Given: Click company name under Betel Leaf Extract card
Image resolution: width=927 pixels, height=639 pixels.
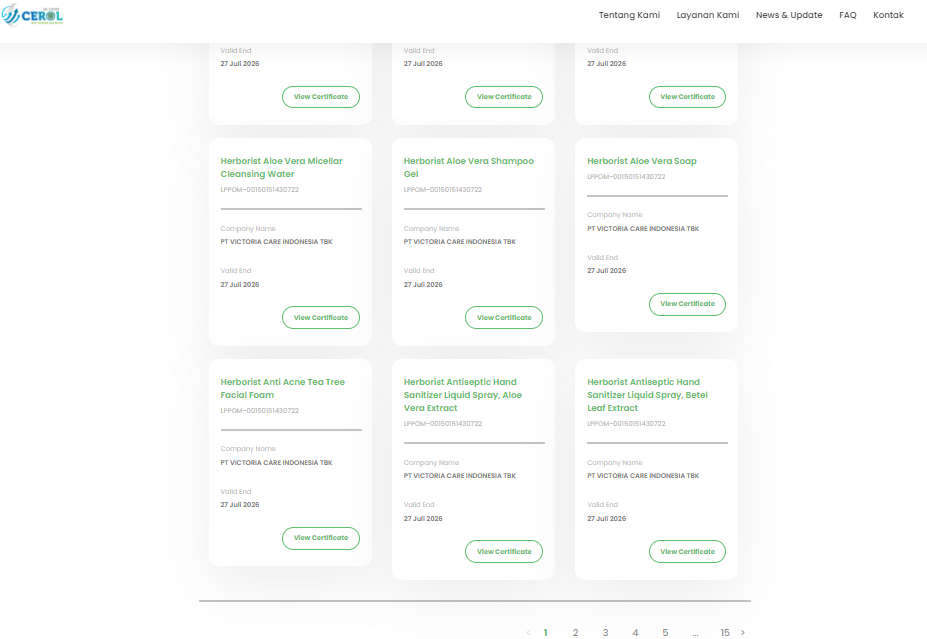Looking at the screenshot, I should (643, 476).
